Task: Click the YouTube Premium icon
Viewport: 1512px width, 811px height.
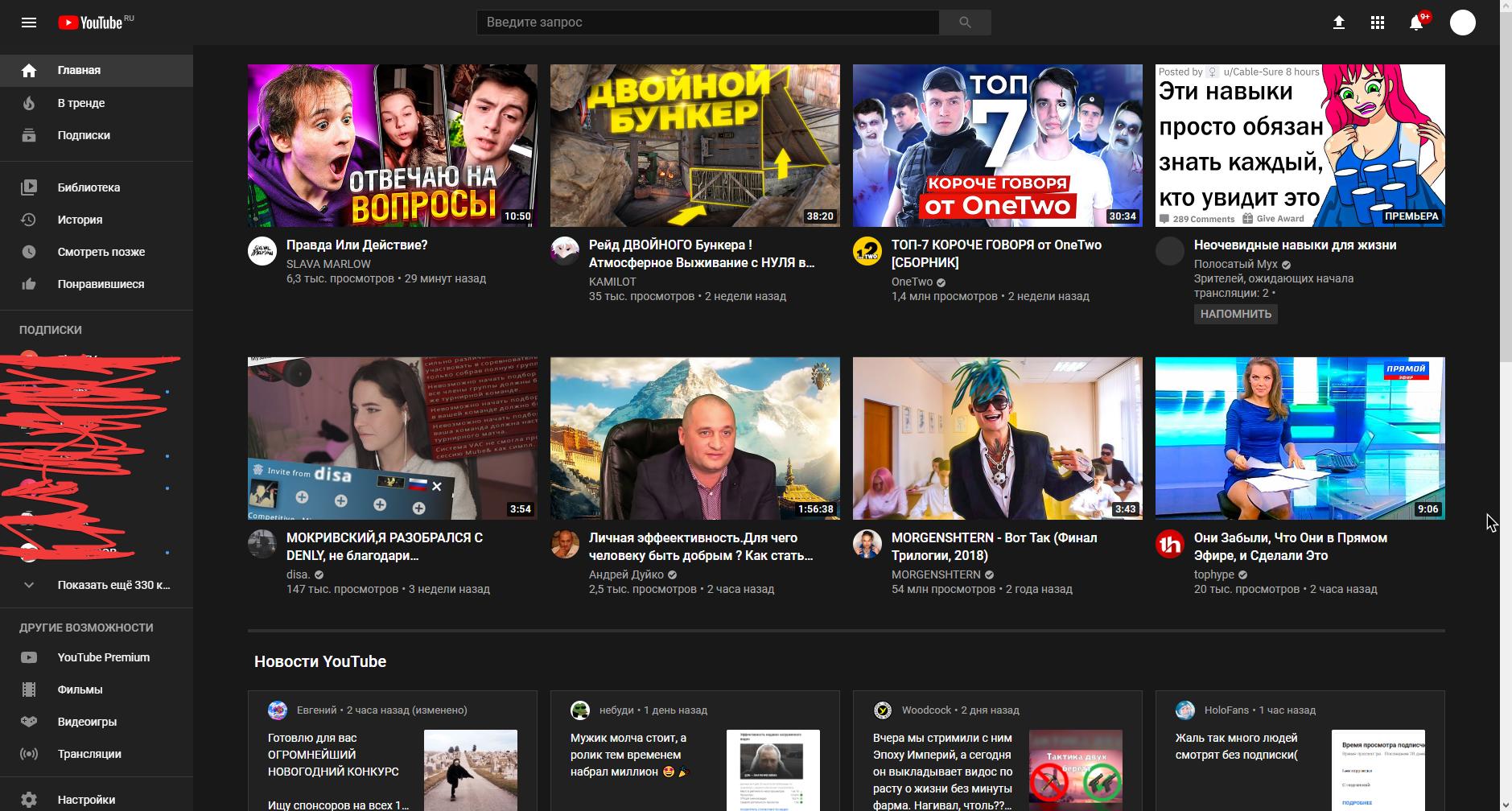Action: click(29, 657)
